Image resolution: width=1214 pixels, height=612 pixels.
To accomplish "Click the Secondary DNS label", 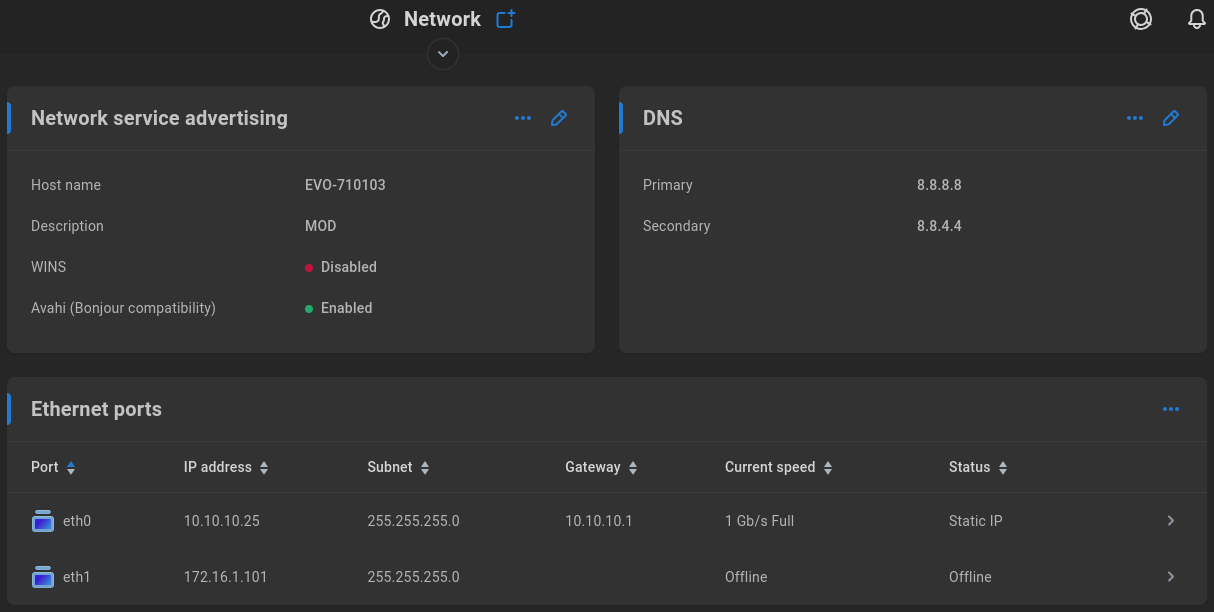I will [x=677, y=226].
